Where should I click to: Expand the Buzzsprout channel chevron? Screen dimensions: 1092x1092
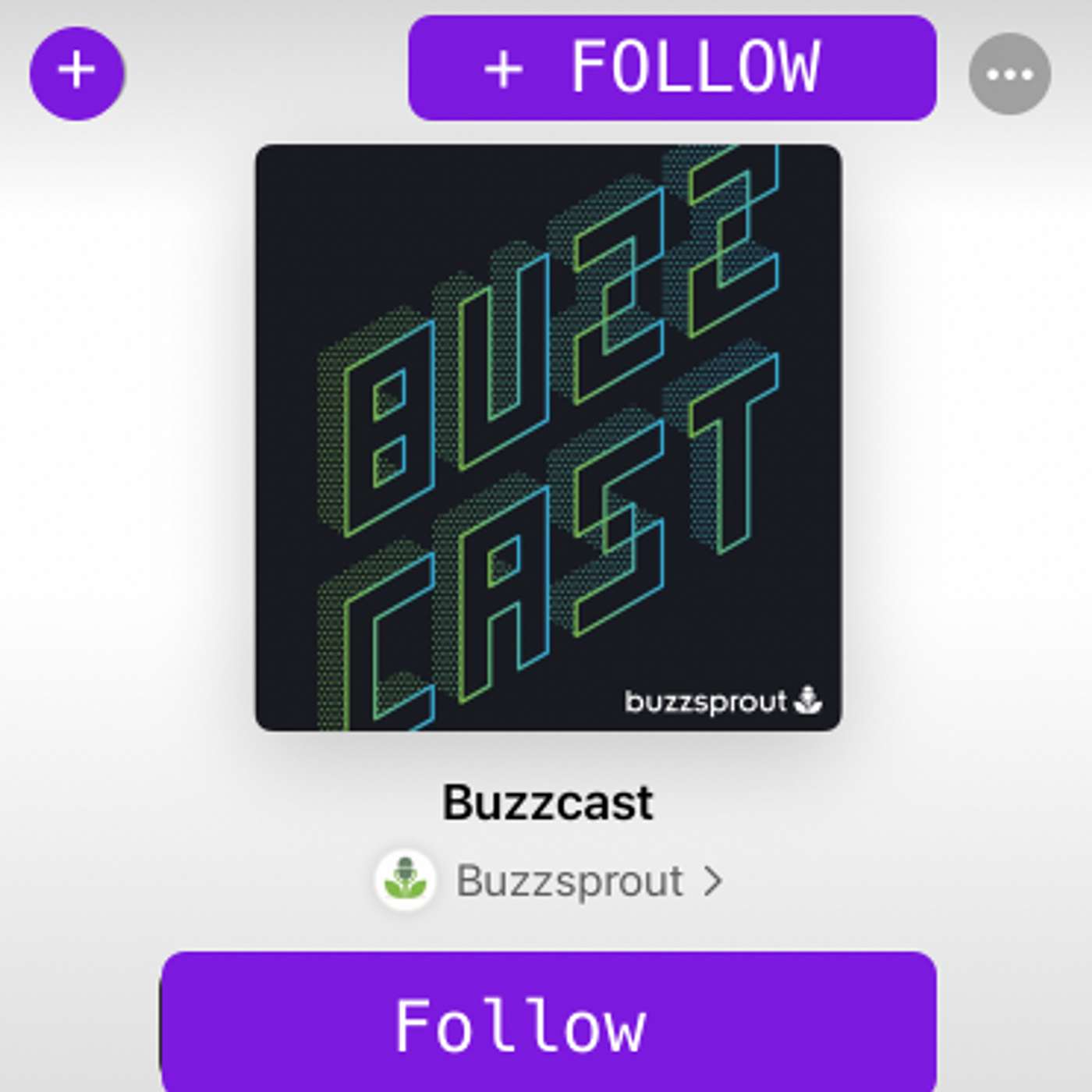(712, 881)
